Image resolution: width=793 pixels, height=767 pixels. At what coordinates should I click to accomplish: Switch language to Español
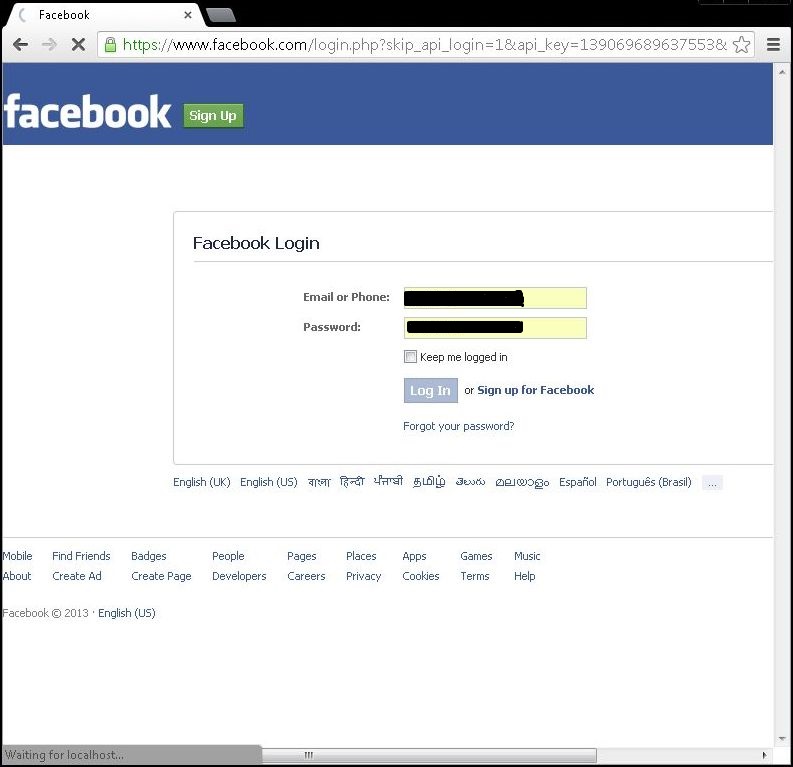click(578, 482)
